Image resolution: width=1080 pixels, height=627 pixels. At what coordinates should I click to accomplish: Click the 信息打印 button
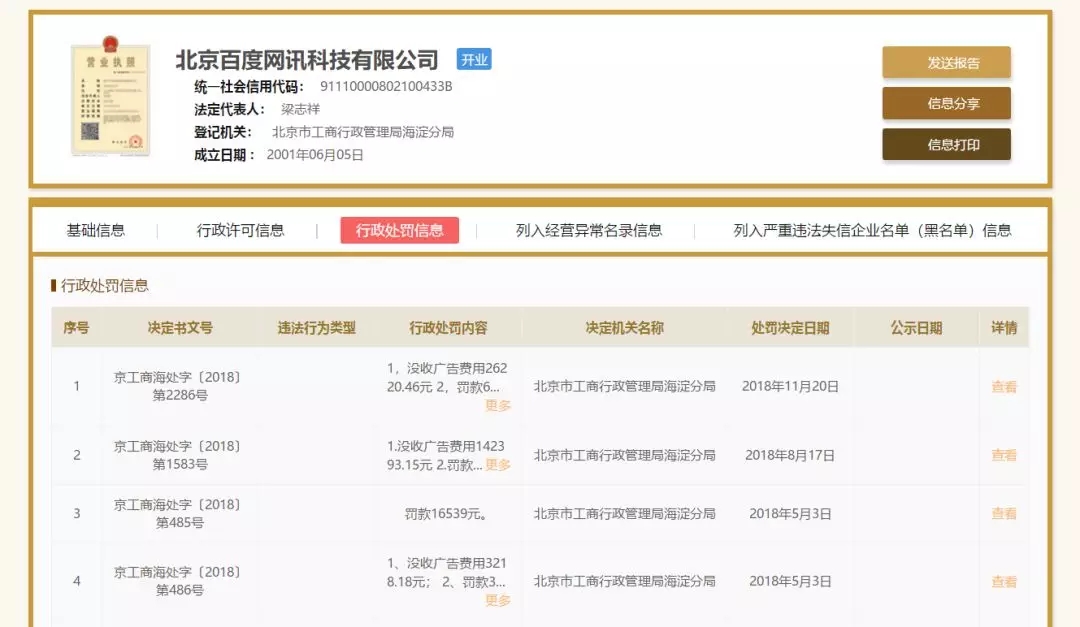[x=946, y=144]
